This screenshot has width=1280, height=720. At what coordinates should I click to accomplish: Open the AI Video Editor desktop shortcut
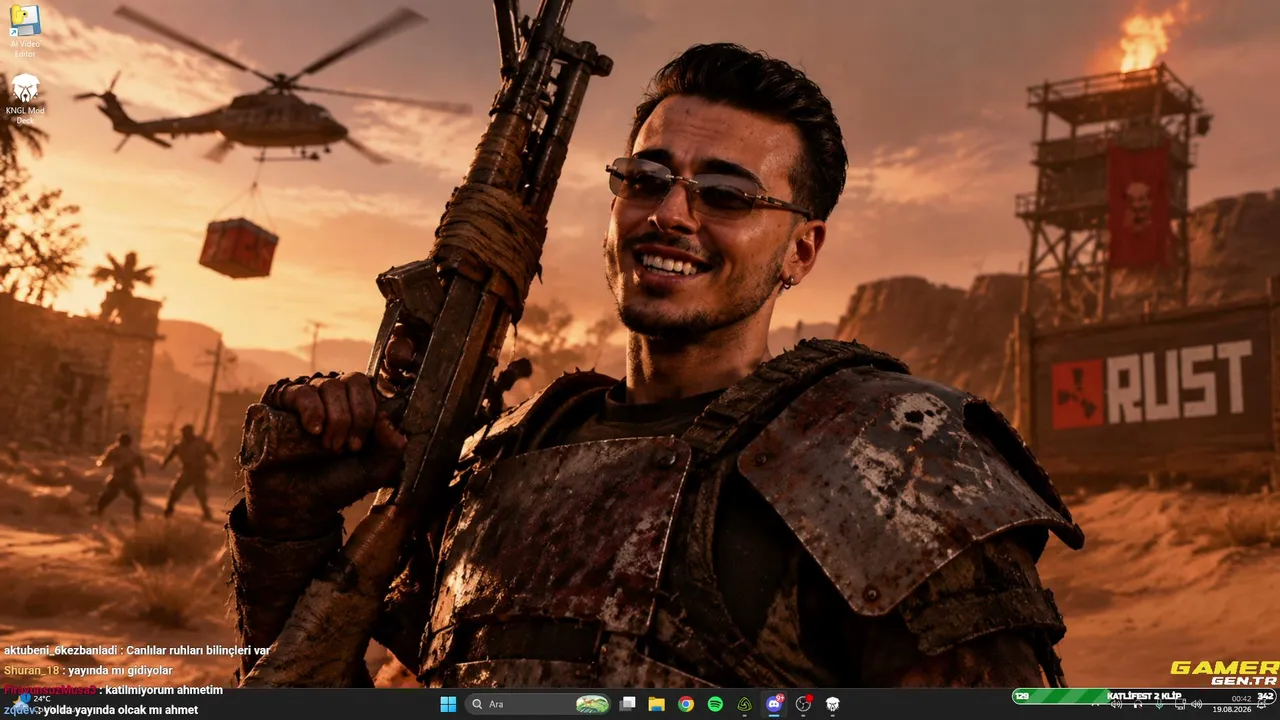coord(24,31)
